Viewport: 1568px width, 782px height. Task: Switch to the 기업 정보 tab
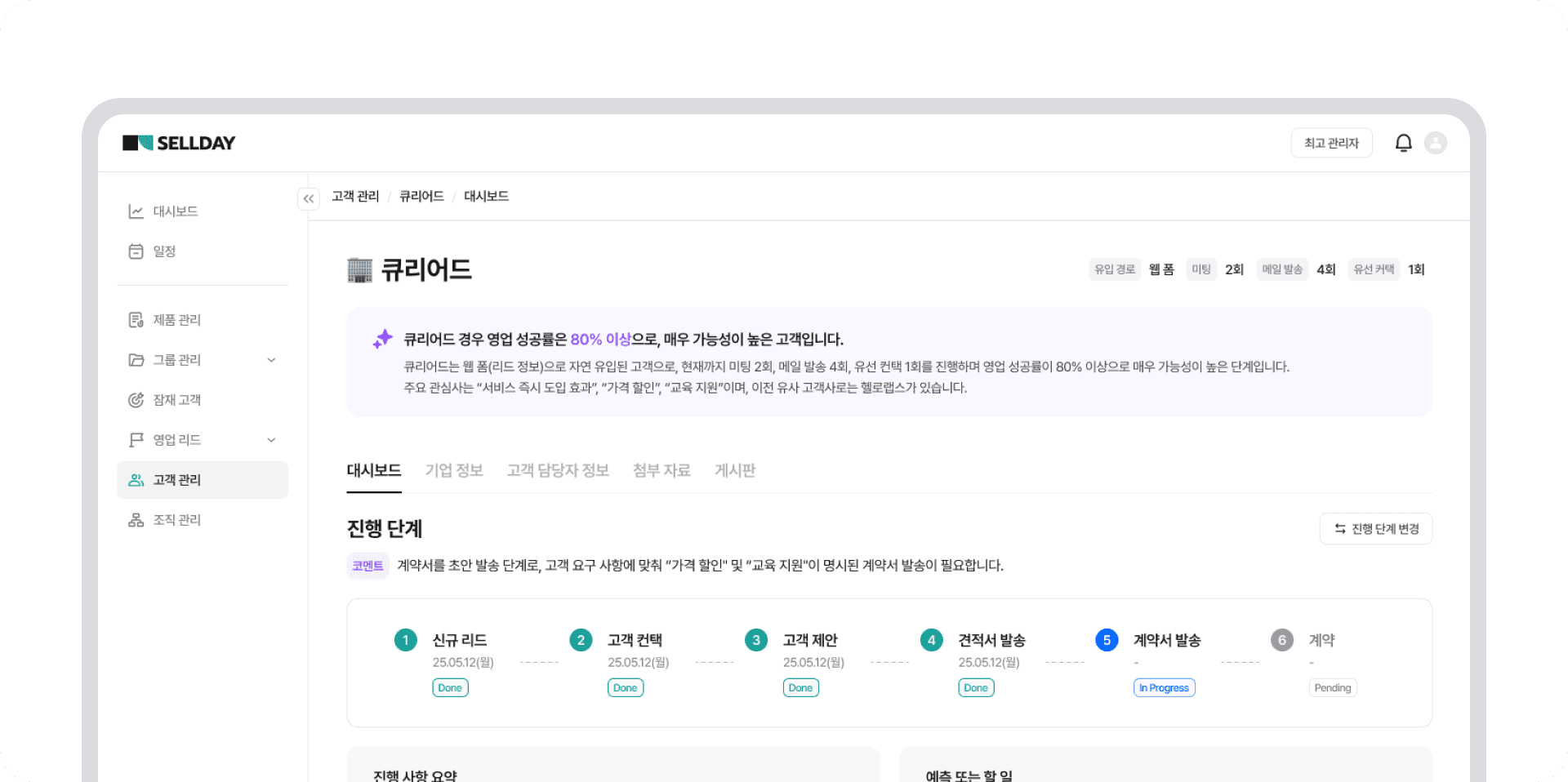click(x=454, y=470)
